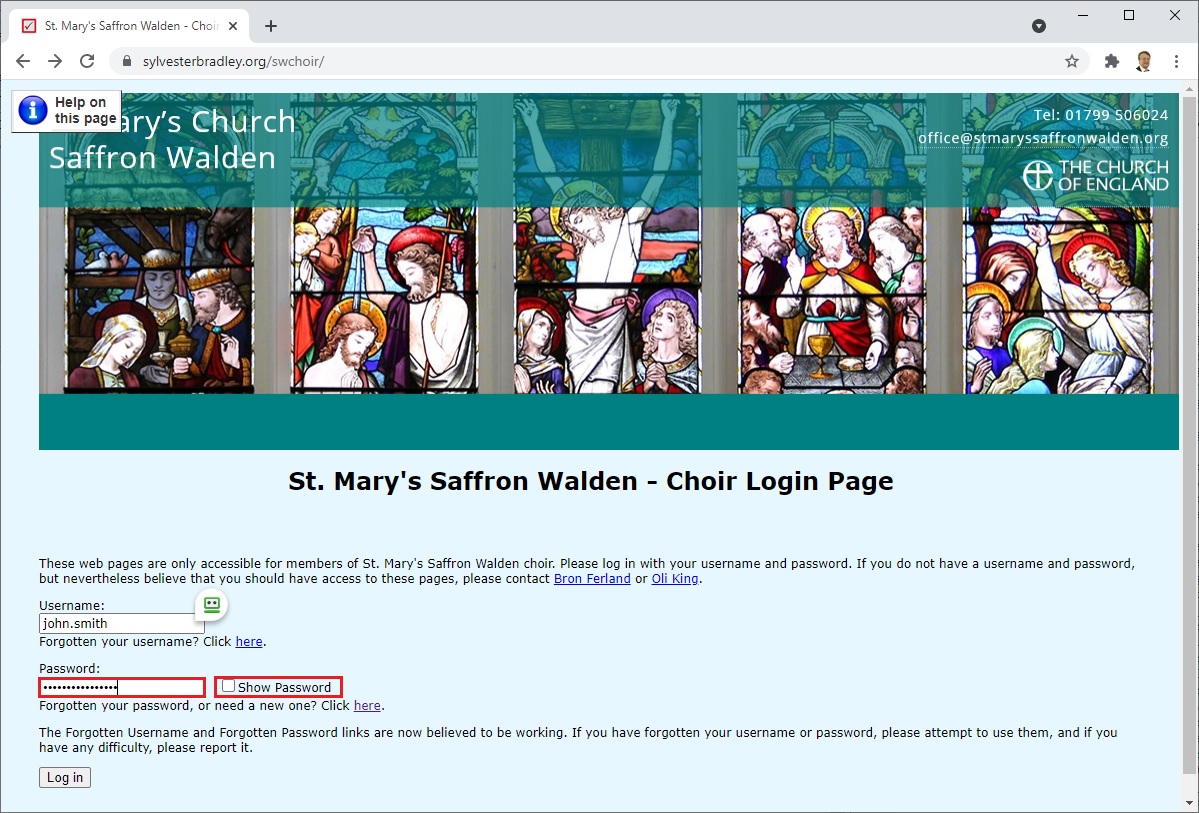Click 'here' link for forgotten password
1199x813 pixels.
click(x=367, y=705)
